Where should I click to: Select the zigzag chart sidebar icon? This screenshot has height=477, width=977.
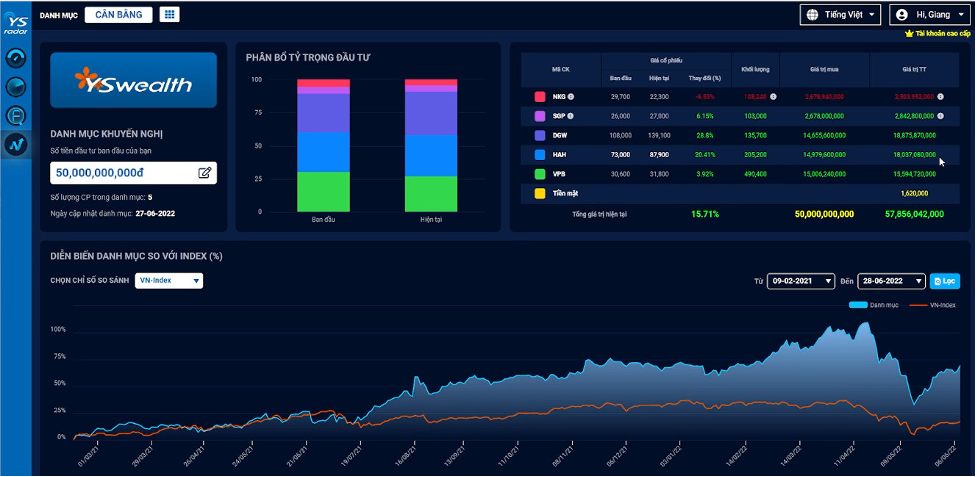[x=16, y=144]
